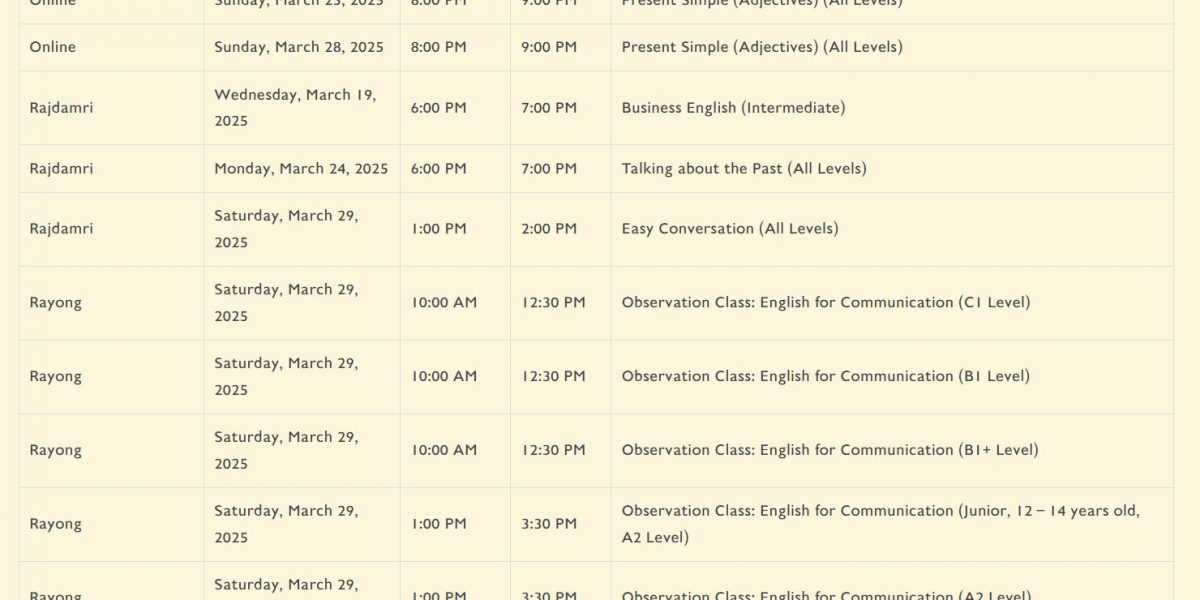The image size is (1200, 600).
Task: Select Junior 12–14 years old class
Action: (x=881, y=524)
